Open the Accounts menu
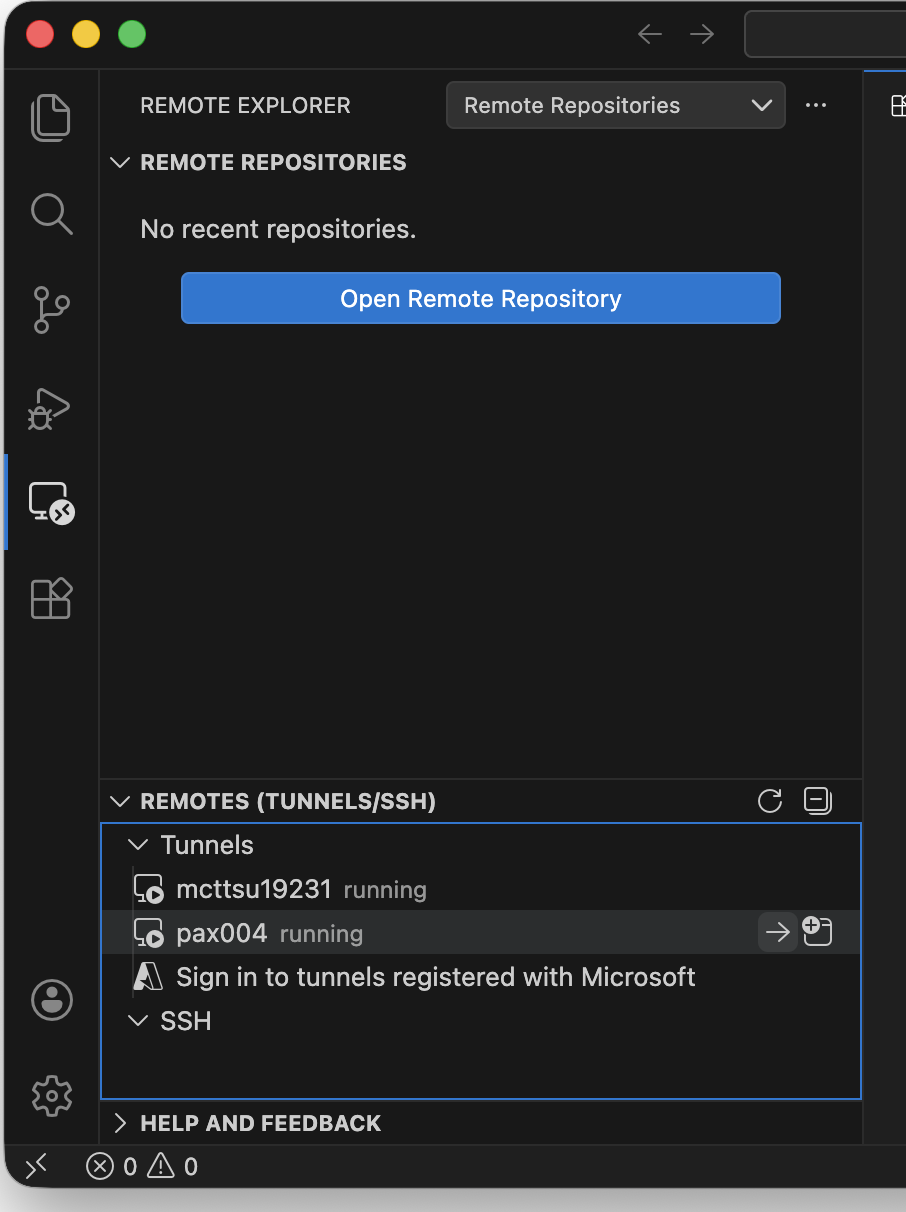Viewport: 906px width, 1212px height. (x=51, y=1000)
